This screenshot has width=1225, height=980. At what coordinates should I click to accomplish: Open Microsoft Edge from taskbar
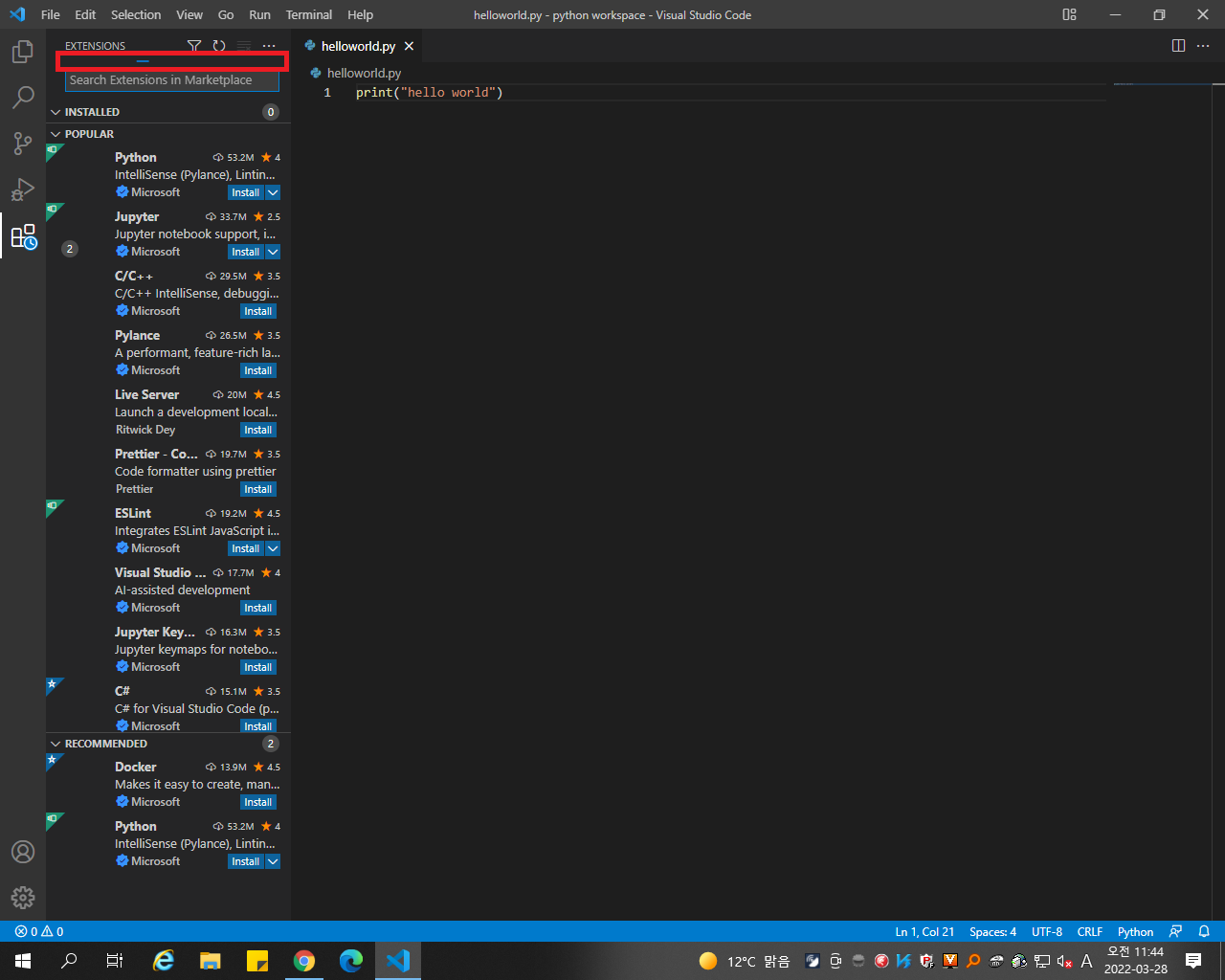click(x=351, y=961)
